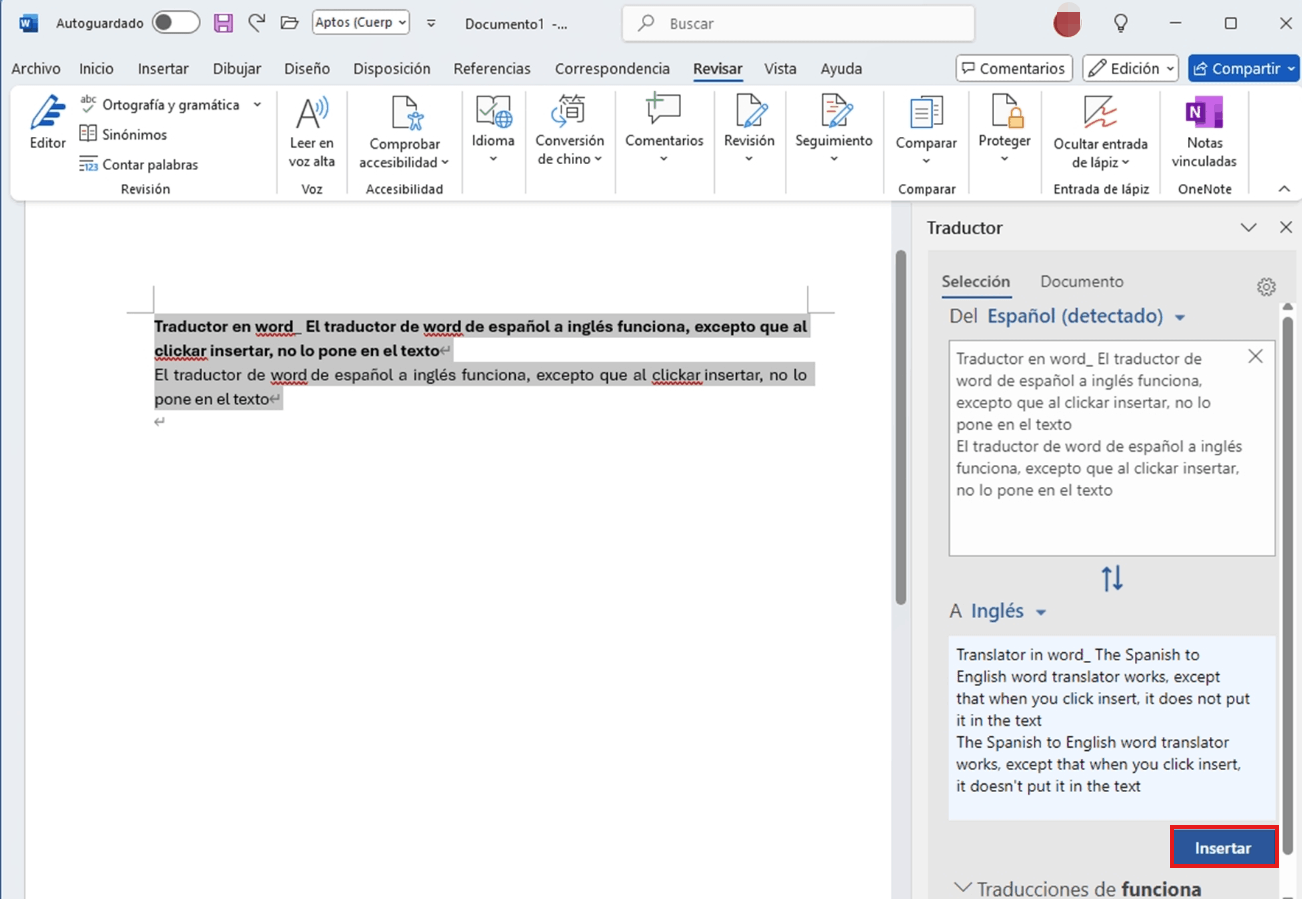Open the Editor tool
Viewport: 1302px width, 899px height.
47,123
